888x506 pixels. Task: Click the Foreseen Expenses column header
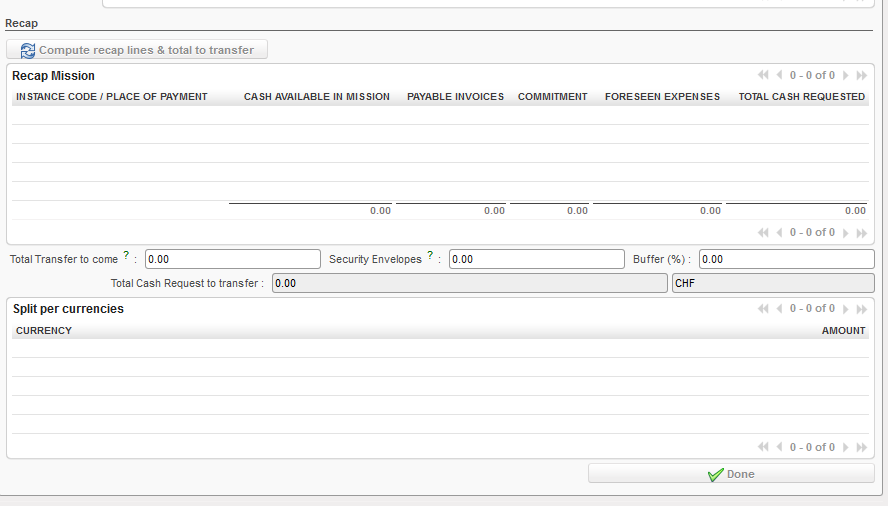pos(662,97)
